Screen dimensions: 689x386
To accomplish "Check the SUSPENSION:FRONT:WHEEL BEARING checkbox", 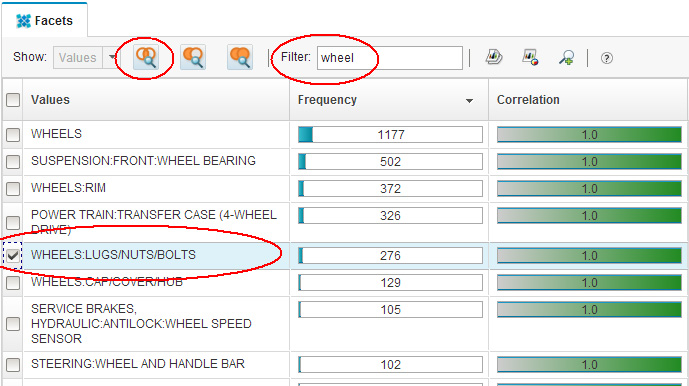I will (13, 161).
